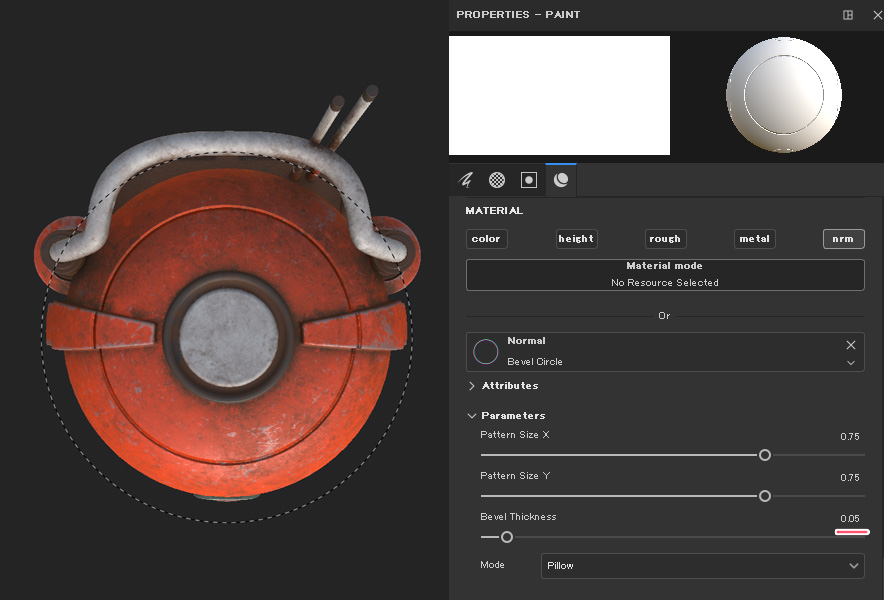Expand the Normal resource chevron
This screenshot has height=600, width=884.
(x=851, y=363)
